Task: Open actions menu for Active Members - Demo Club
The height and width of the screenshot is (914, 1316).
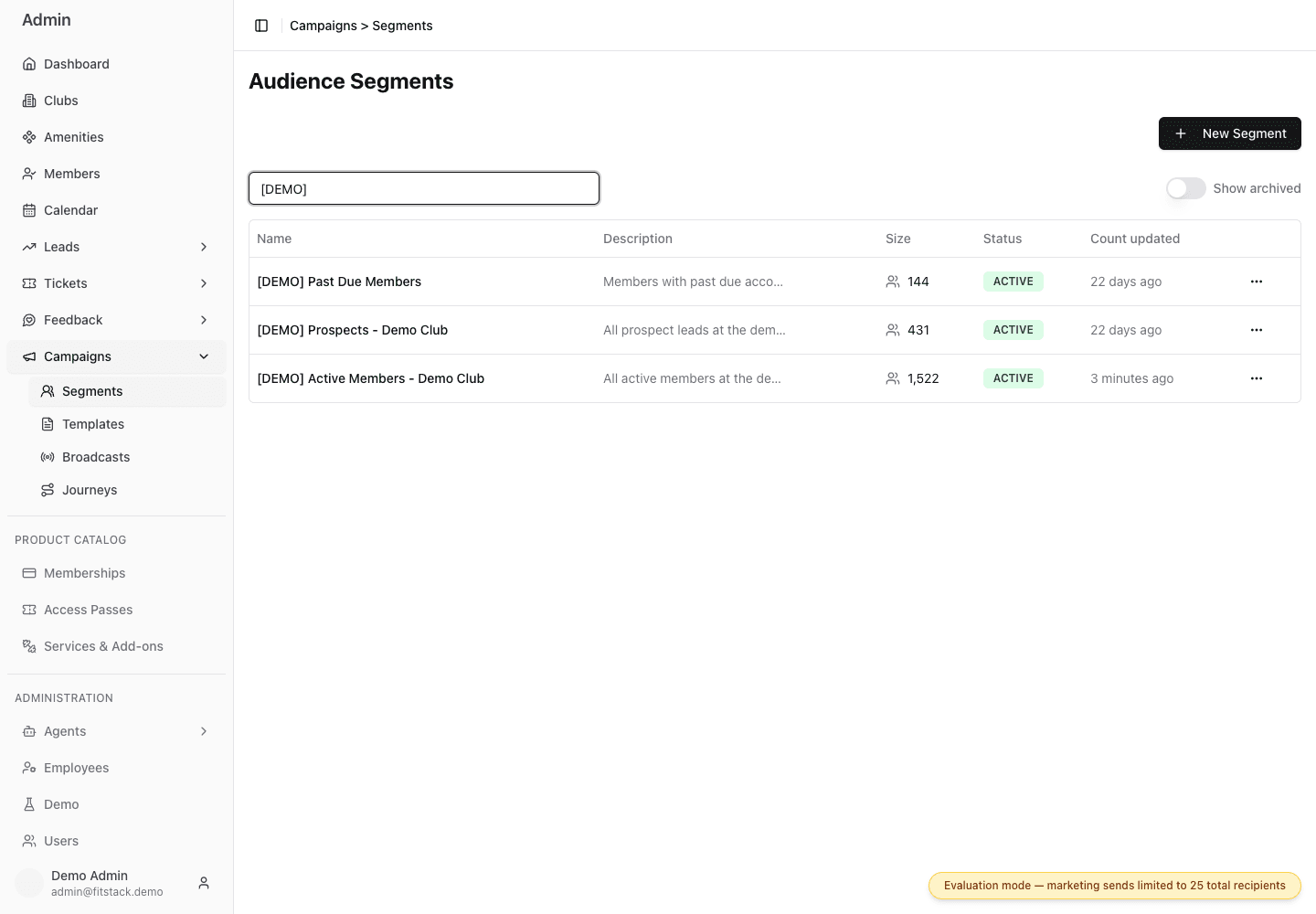Action: point(1257,378)
